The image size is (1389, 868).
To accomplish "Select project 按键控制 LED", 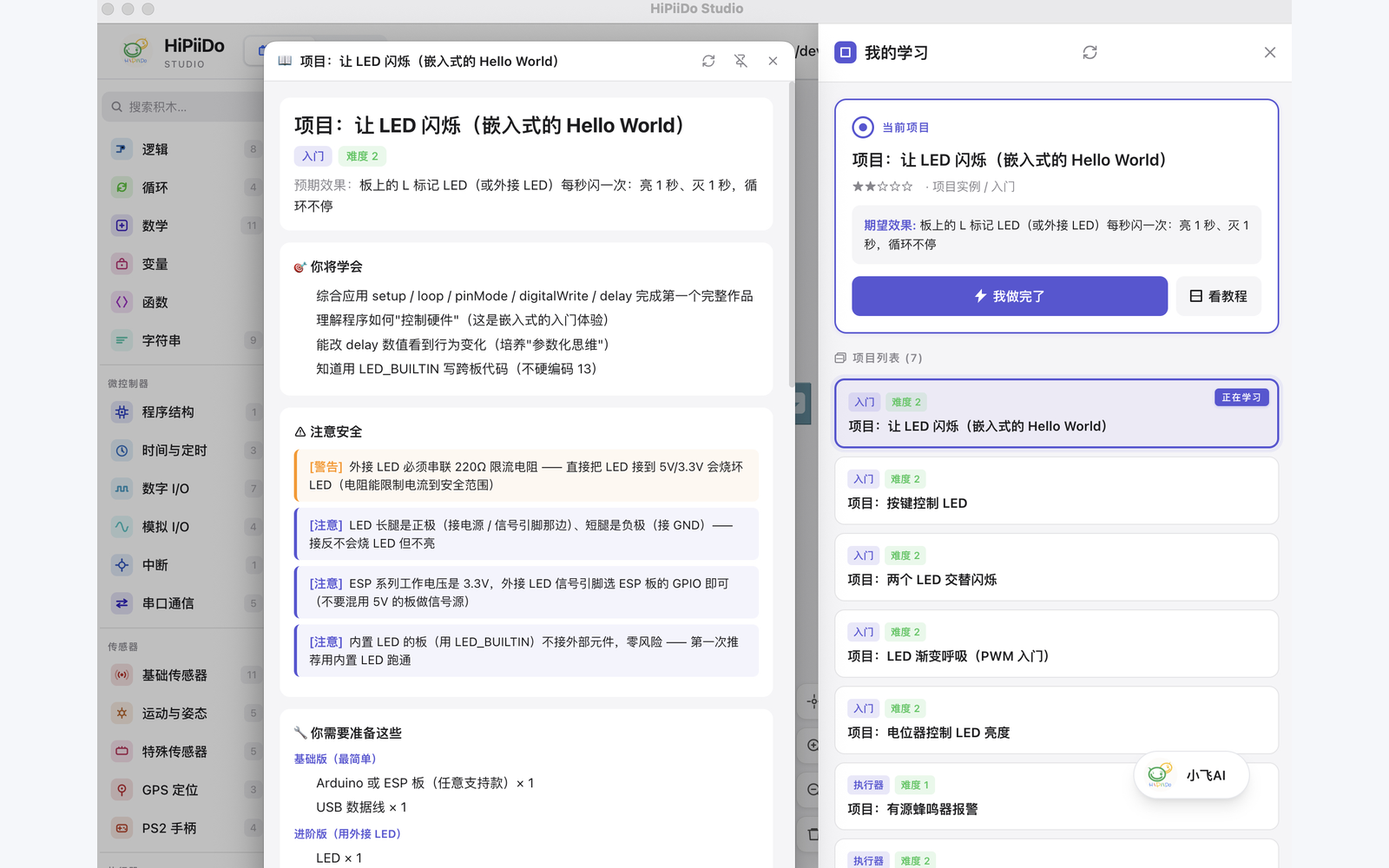I will (x=1057, y=490).
